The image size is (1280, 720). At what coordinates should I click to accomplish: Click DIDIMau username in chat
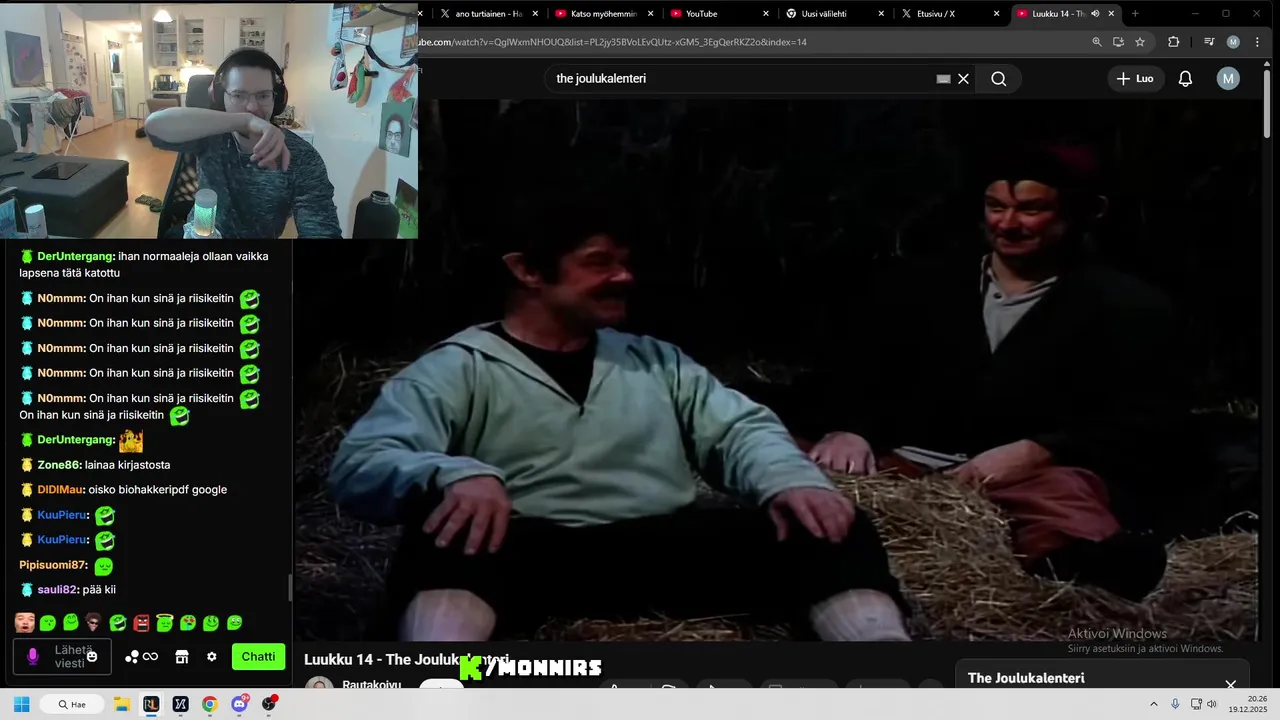coord(61,490)
